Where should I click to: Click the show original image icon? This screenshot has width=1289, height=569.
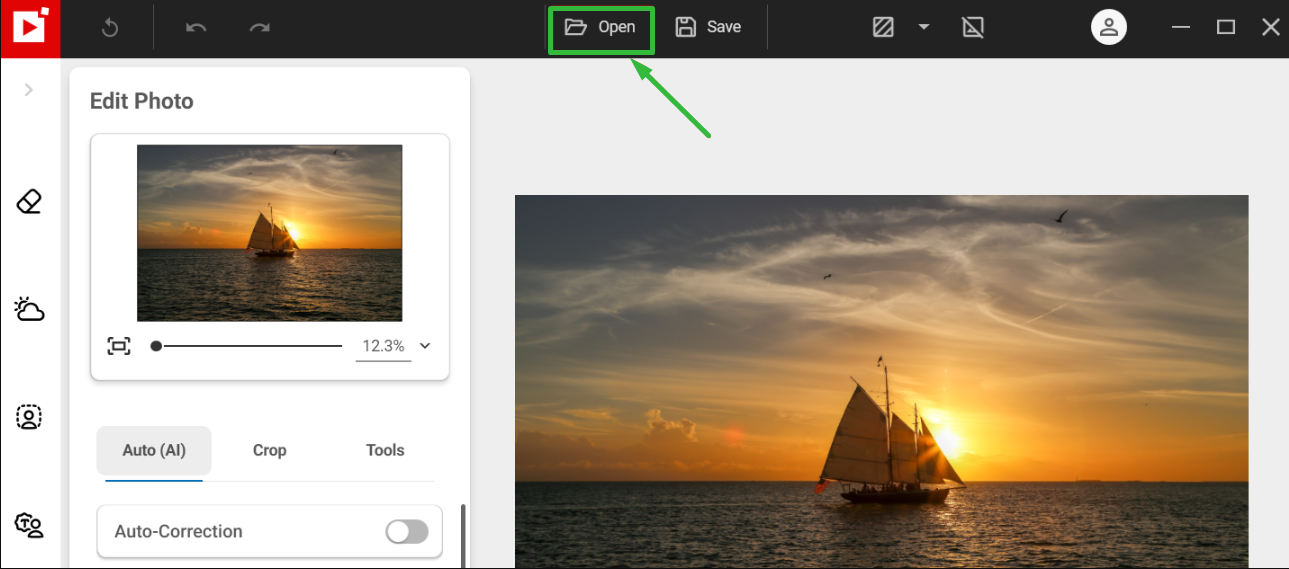point(973,28)
